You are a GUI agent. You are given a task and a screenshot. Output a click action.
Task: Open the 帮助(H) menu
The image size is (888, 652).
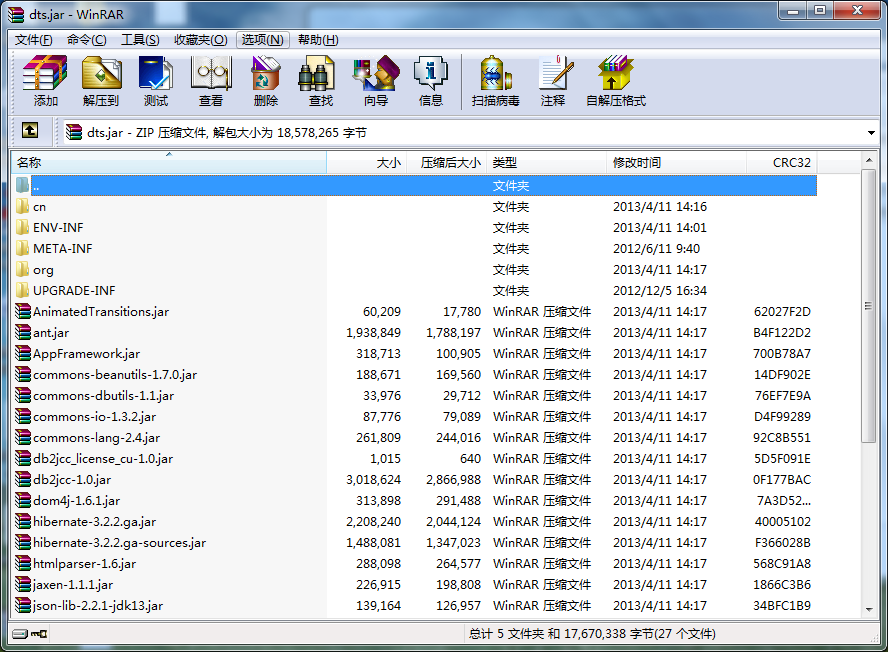(x=318, y=40)
